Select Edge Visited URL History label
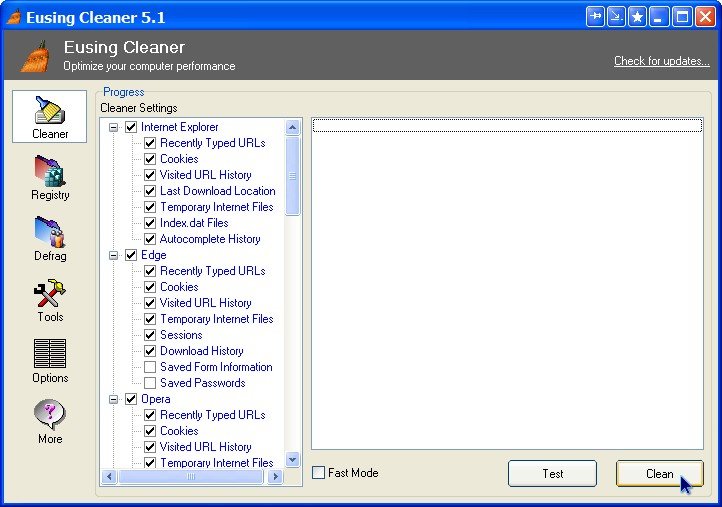The width and height of the screenshot is (722, 507). tap(206, 303)
